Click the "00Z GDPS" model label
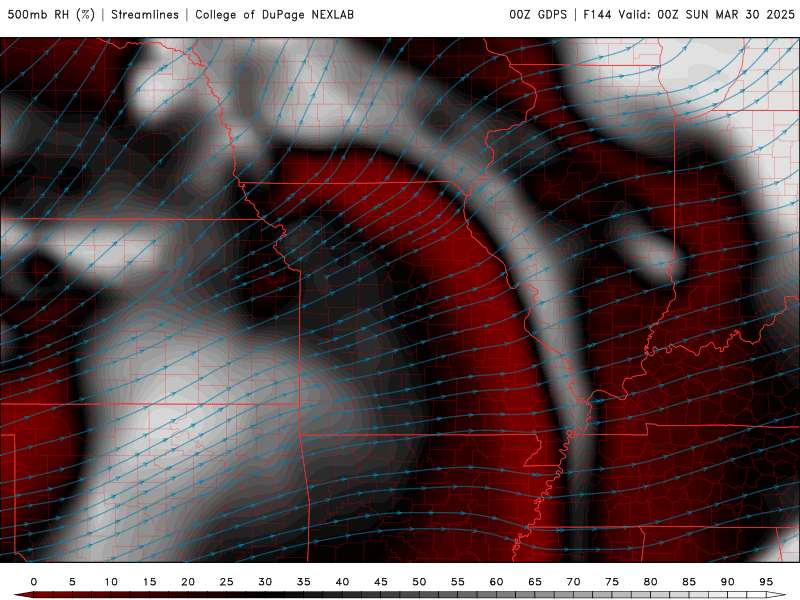The image size is (800, 600). [538, 15]
